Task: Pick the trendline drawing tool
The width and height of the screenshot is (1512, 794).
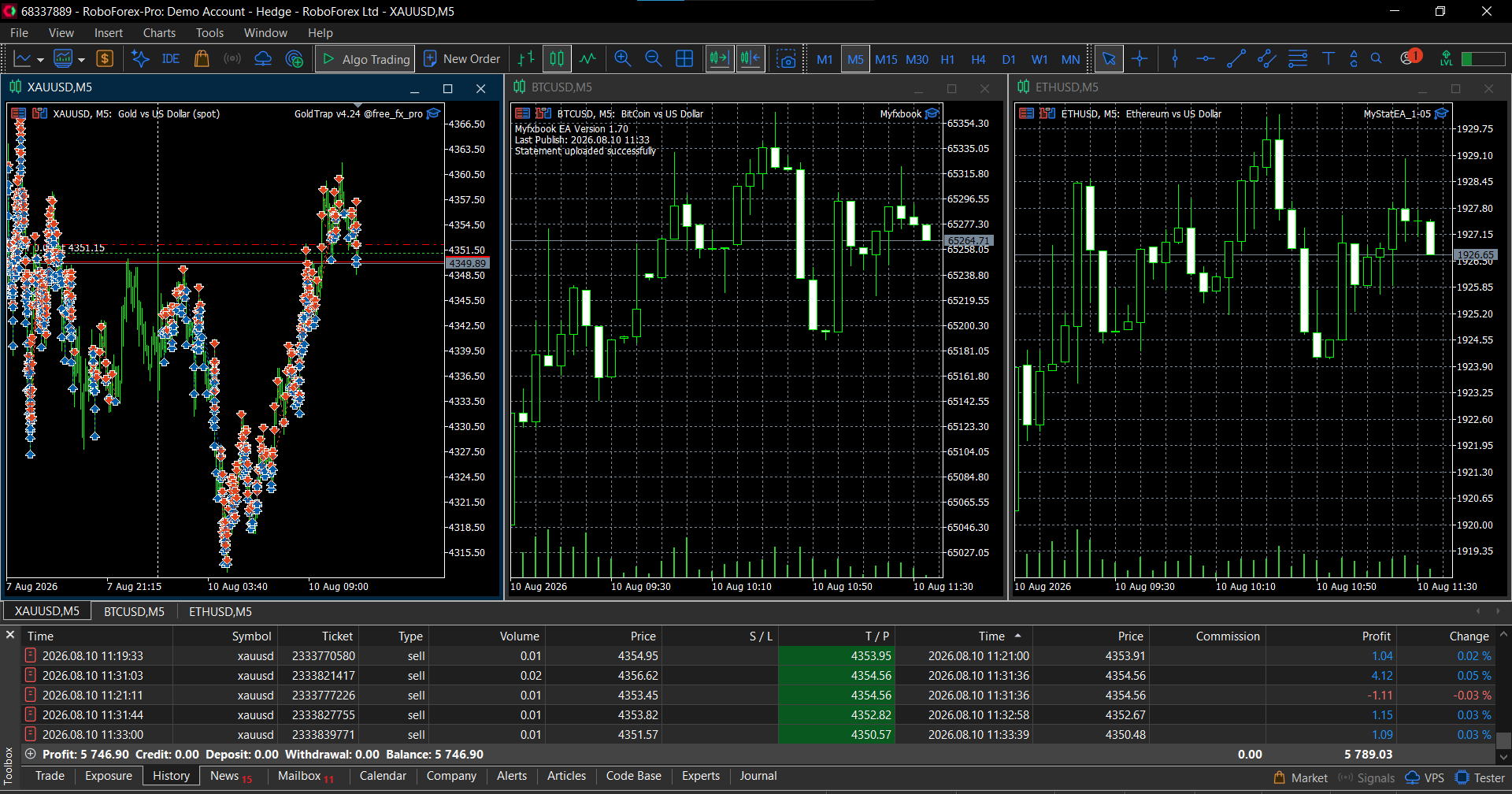Action: (1236, 59)
